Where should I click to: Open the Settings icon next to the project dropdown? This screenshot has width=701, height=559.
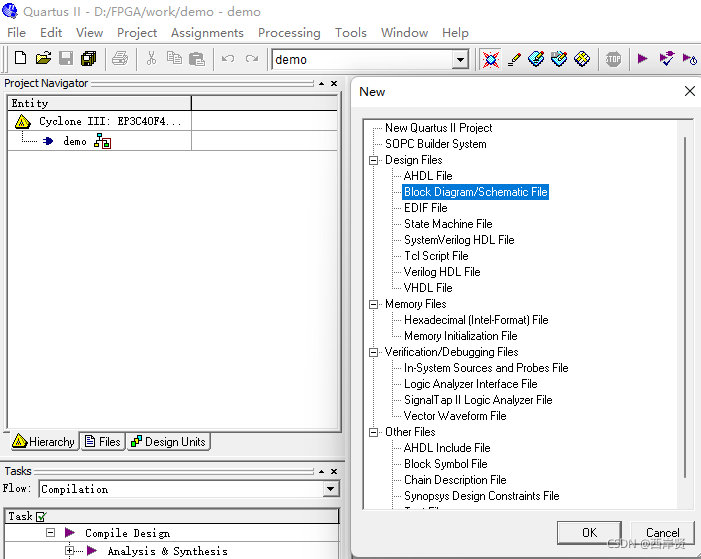click(490, 59)
